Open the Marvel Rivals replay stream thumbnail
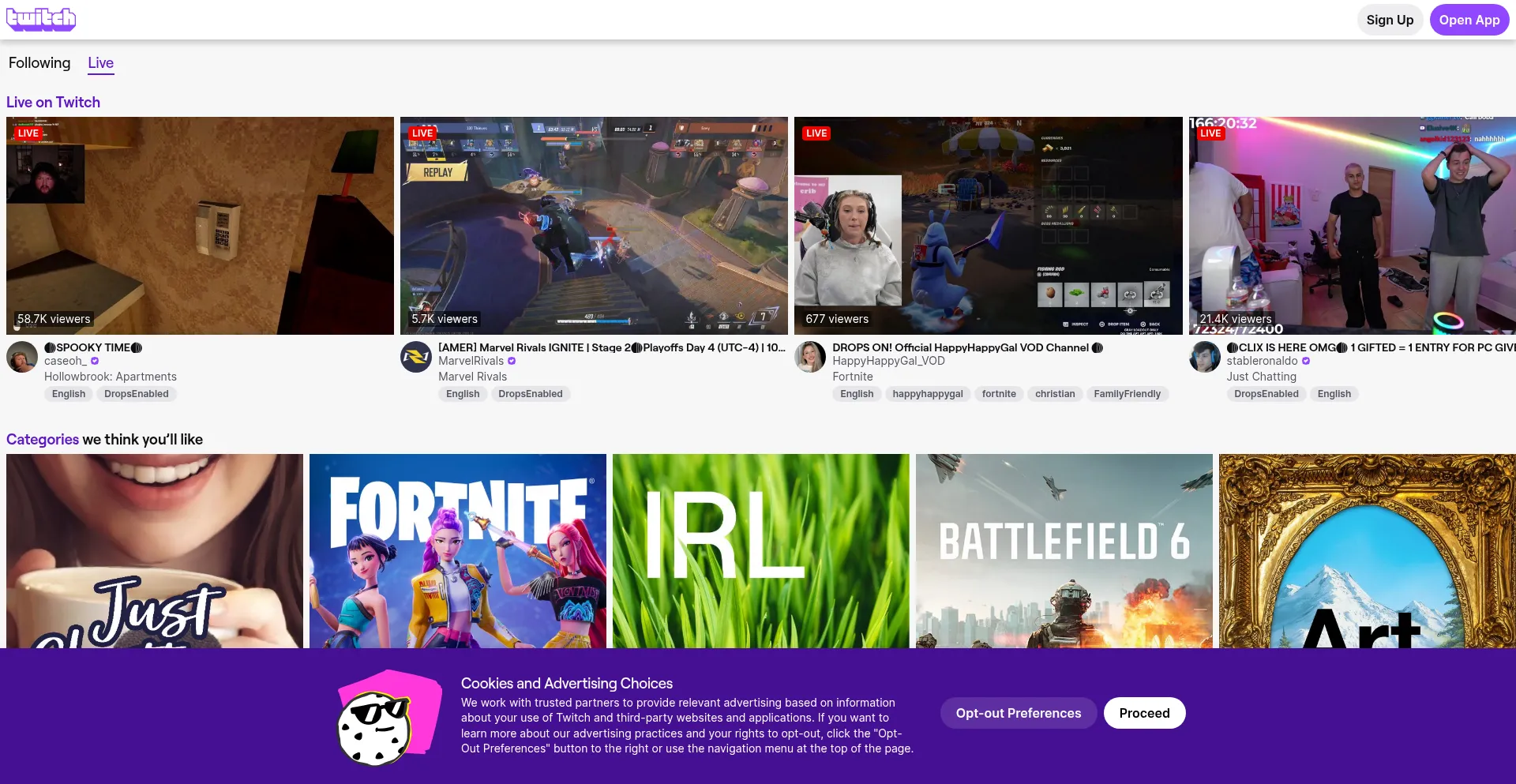1516x784 pixels. coord(594,226)
